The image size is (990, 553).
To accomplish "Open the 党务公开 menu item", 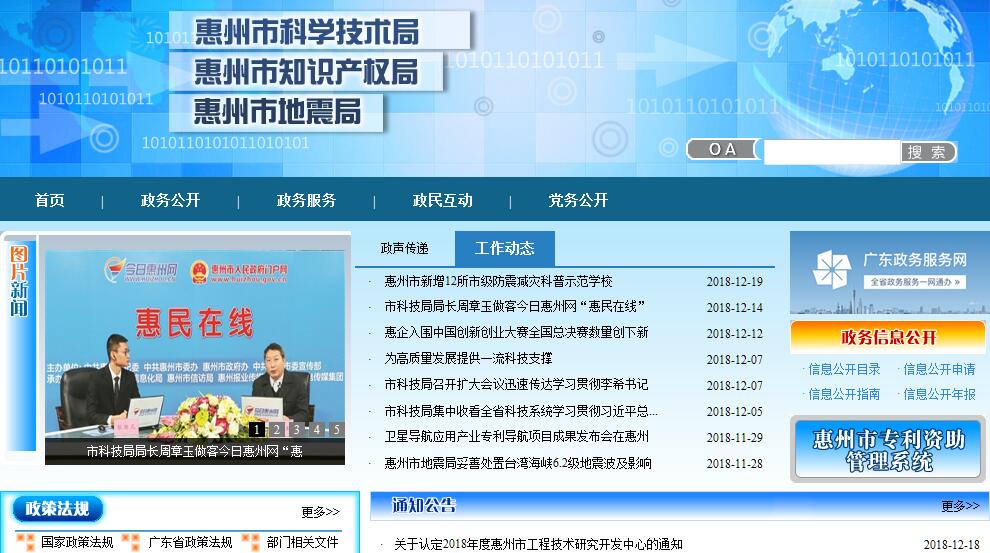I will 578,201.
